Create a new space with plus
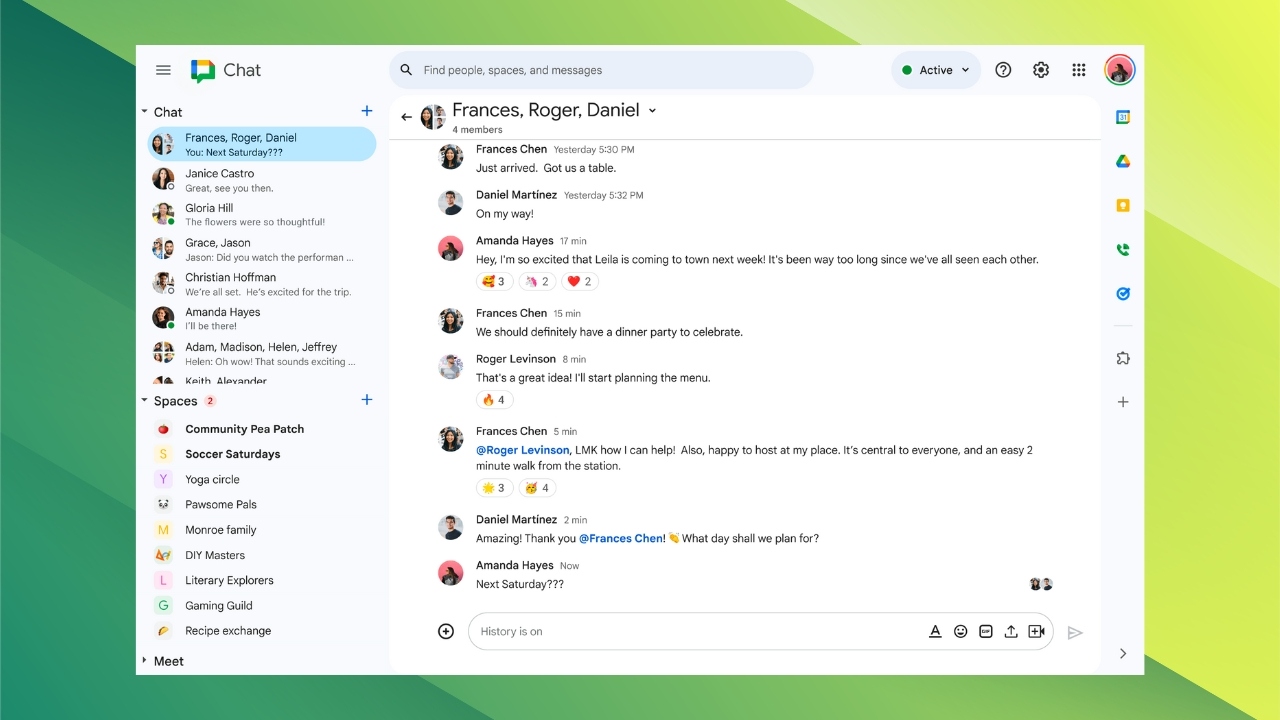1280x720 pixels. pyautogui.click(x=367, y=400)
